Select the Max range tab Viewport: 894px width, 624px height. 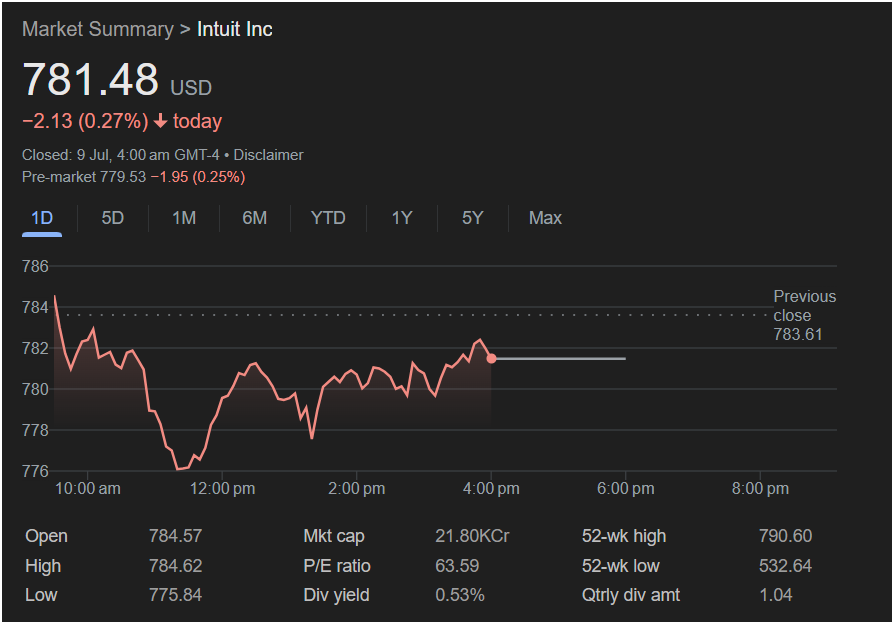(545, 218)
